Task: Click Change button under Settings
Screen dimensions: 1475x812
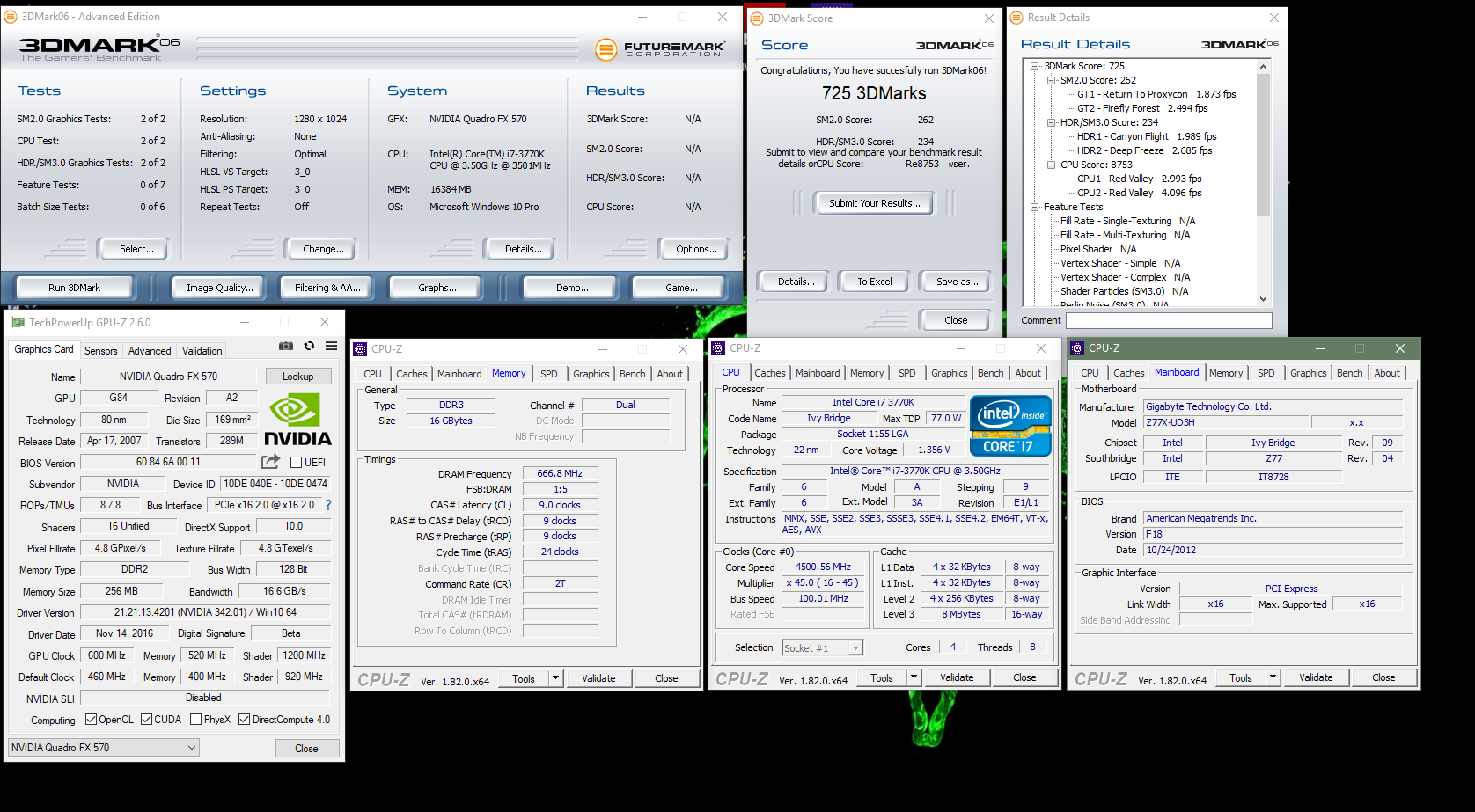Action: coord(323,249)
